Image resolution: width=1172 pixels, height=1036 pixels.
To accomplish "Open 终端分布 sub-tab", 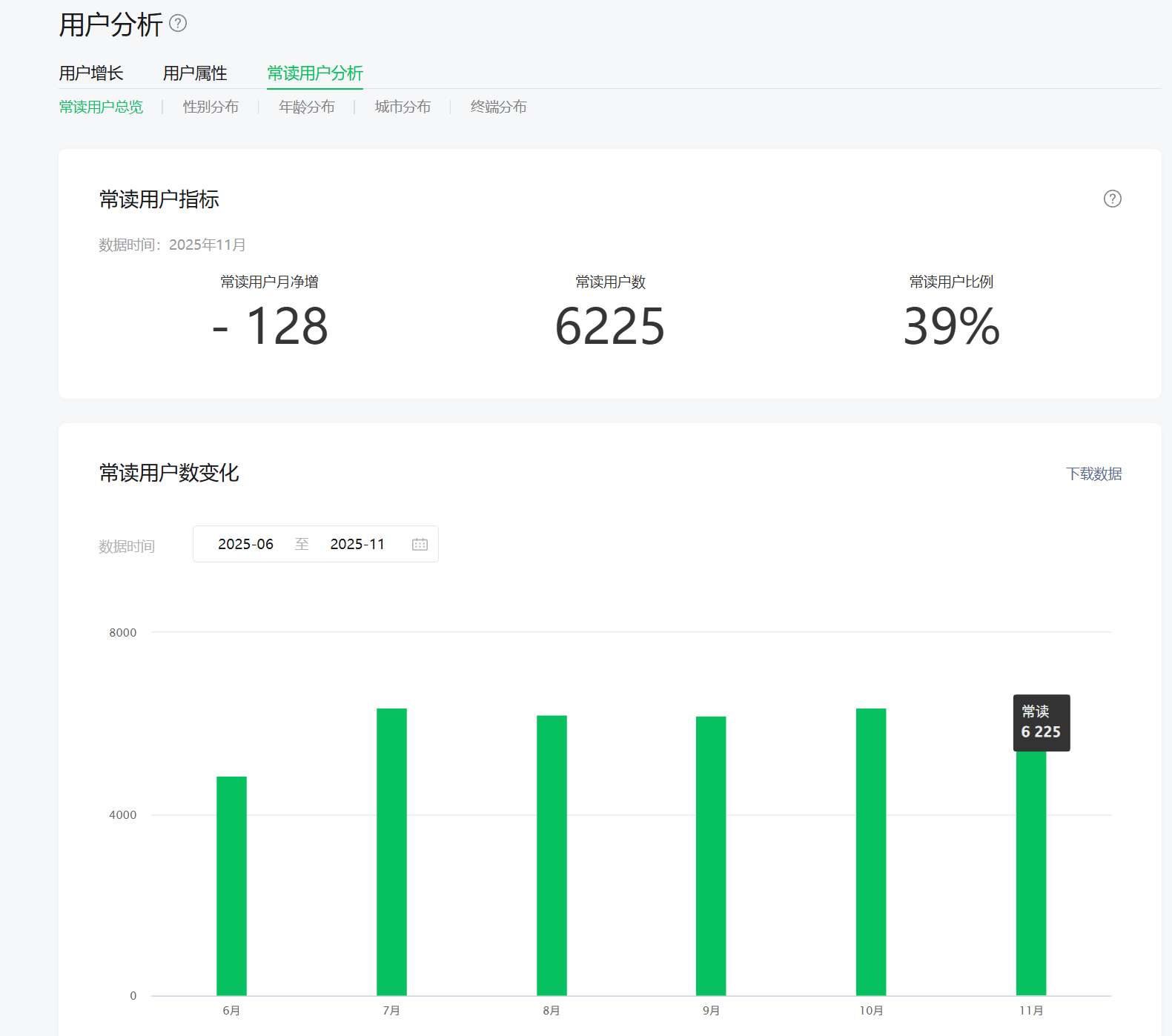I will (498, 107).
